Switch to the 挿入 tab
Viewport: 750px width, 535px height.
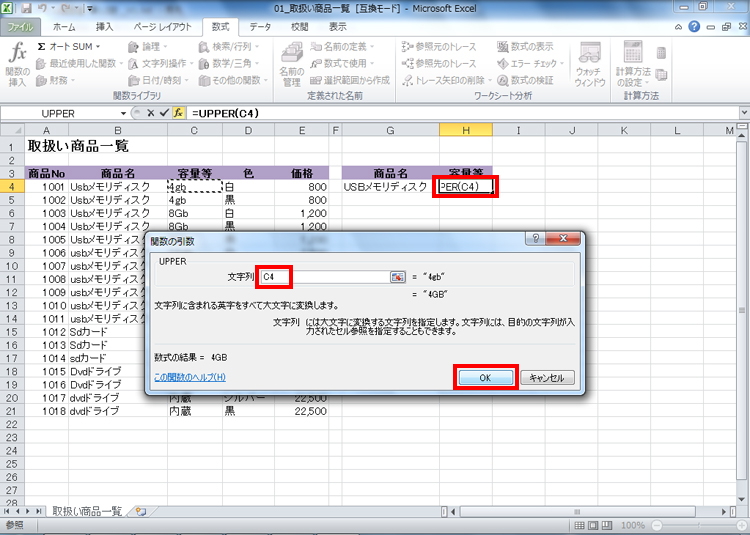coord(104,27)
